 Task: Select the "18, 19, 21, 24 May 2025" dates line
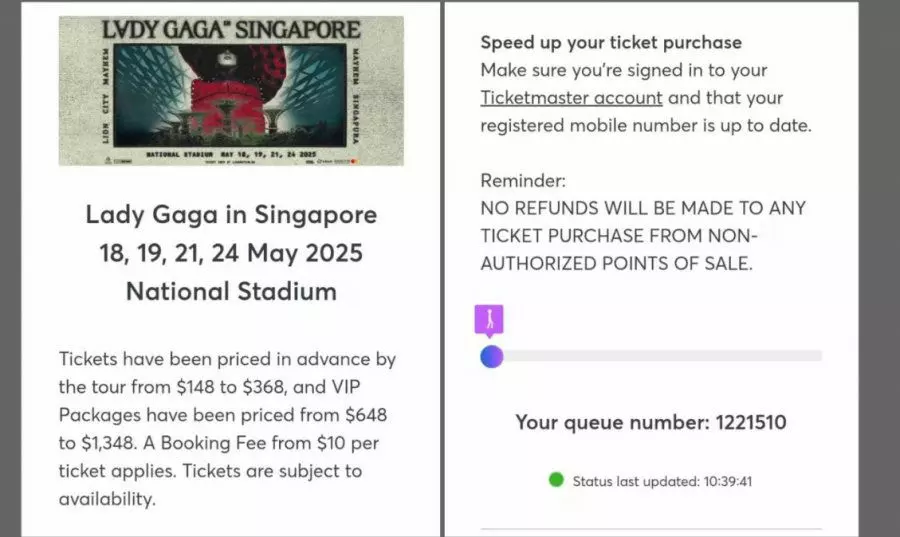pos(231,253)
